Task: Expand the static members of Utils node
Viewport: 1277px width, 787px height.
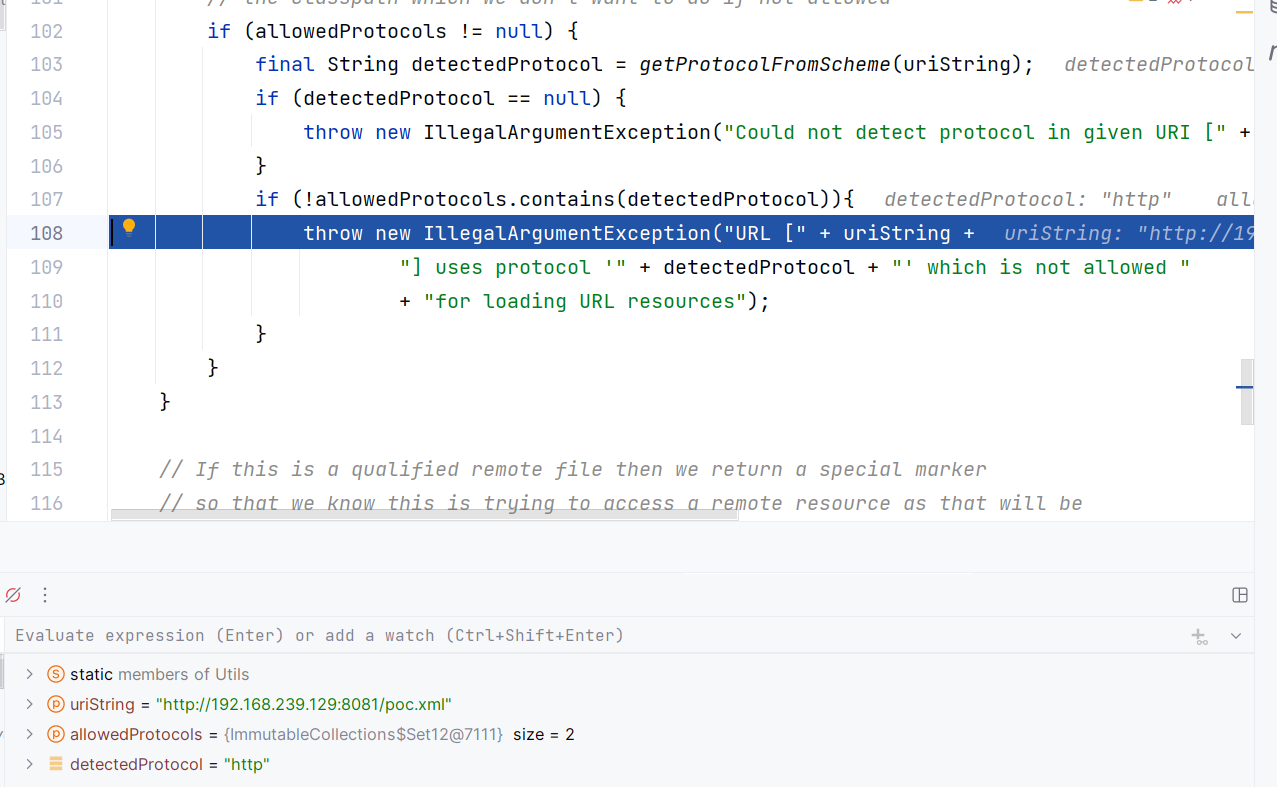Action: pos(29,674)
